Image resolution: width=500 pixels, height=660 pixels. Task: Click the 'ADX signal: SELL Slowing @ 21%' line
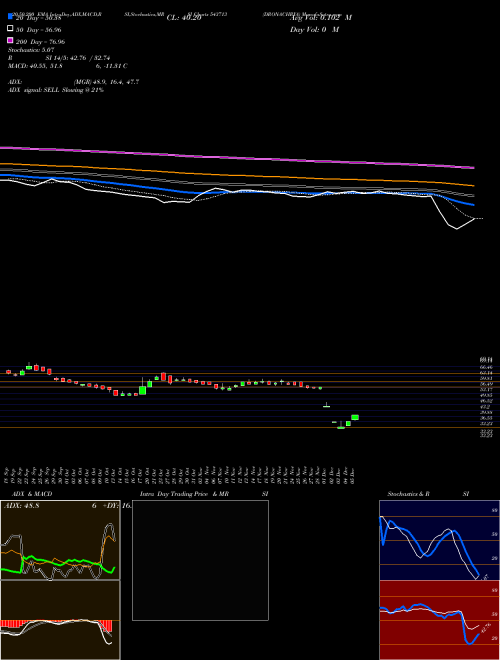tap(56, 90)
